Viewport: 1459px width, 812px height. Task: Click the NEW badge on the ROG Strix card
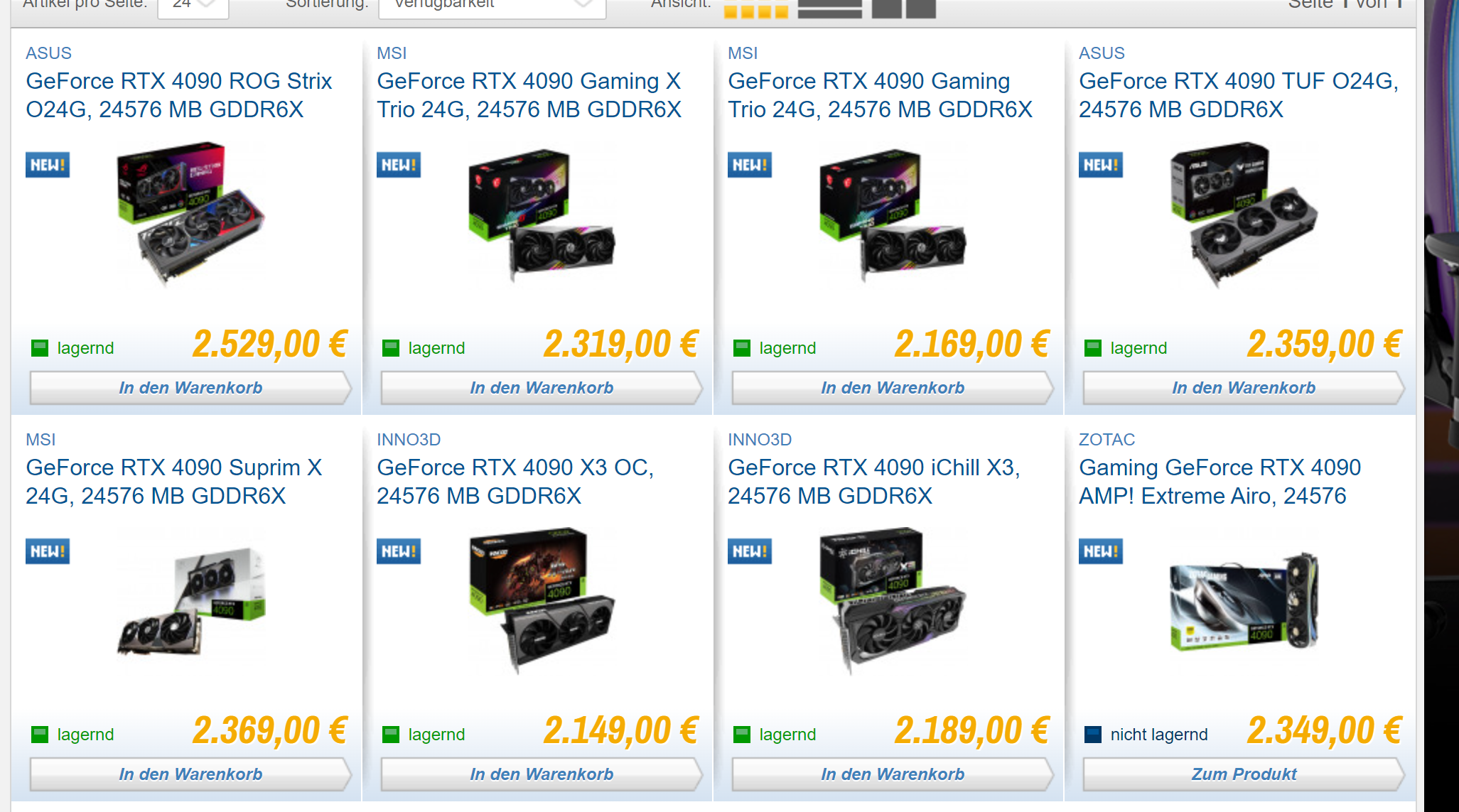(x=48, y=165)
